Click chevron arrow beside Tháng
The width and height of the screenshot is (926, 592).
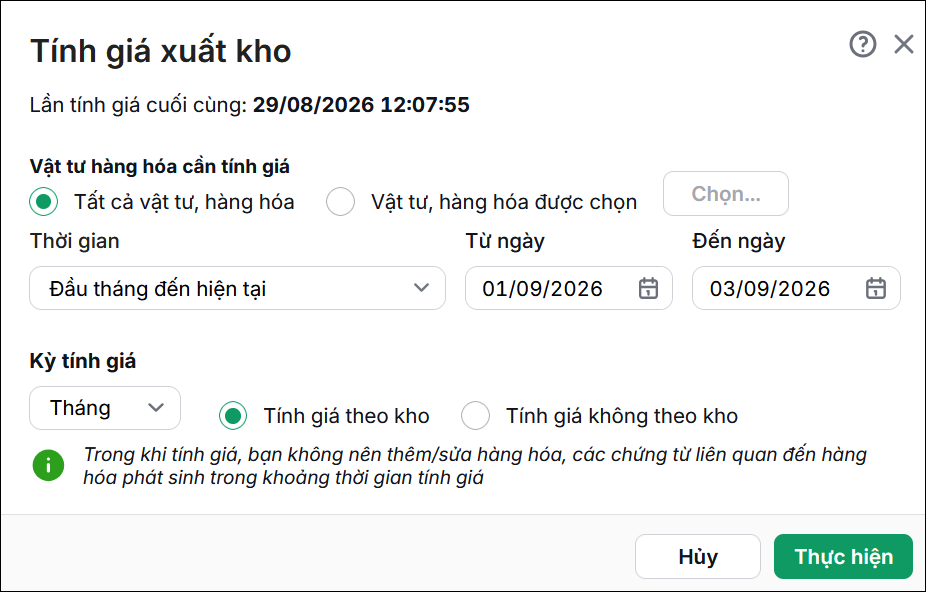[x=156, y=408]
